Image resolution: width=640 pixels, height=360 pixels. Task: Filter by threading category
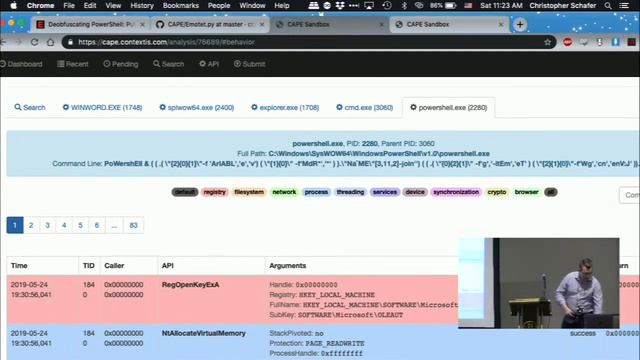point(350,192)
